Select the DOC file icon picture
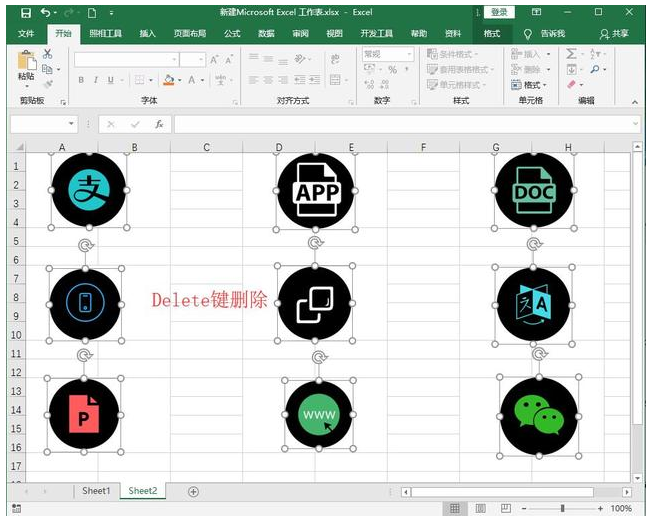 [x=534, y=191]
